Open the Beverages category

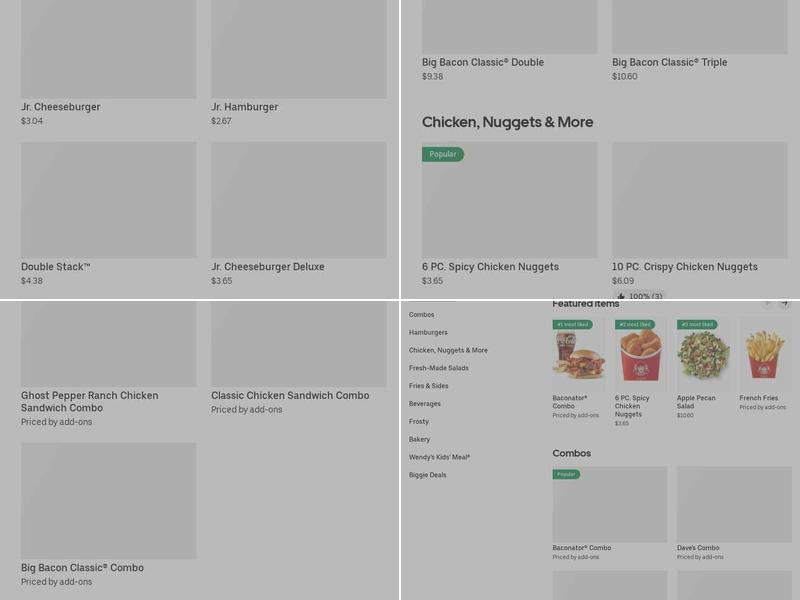[424, 404]
